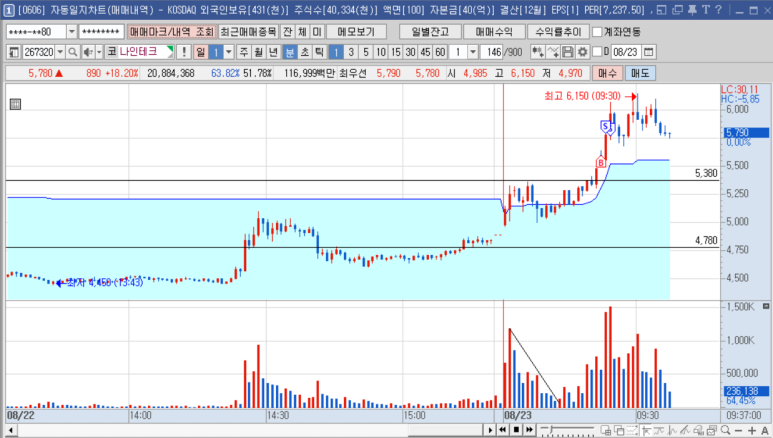The image size is (773, 438).
Task: Click the add candle indicator icon
Action: [x=537, y=52]
